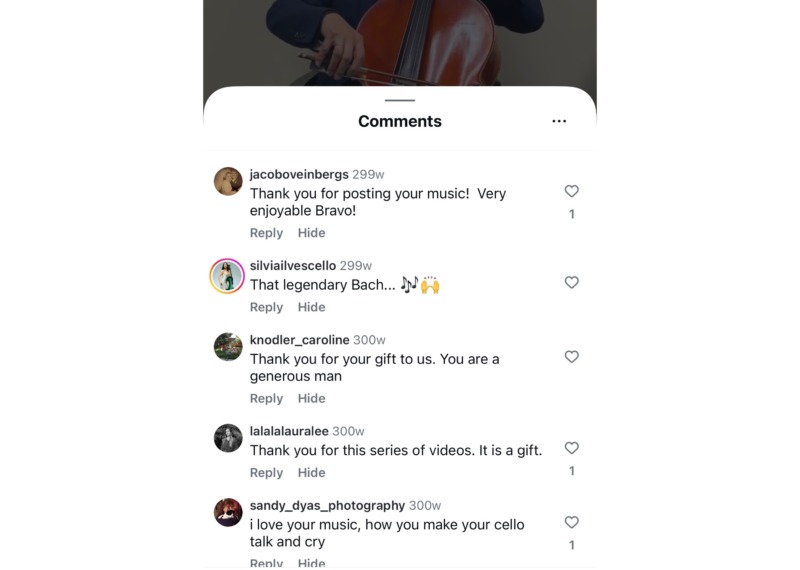Like silviailvescello's Bach comment
The height and width of the screenshot is (570, 800).
[572, 283]
